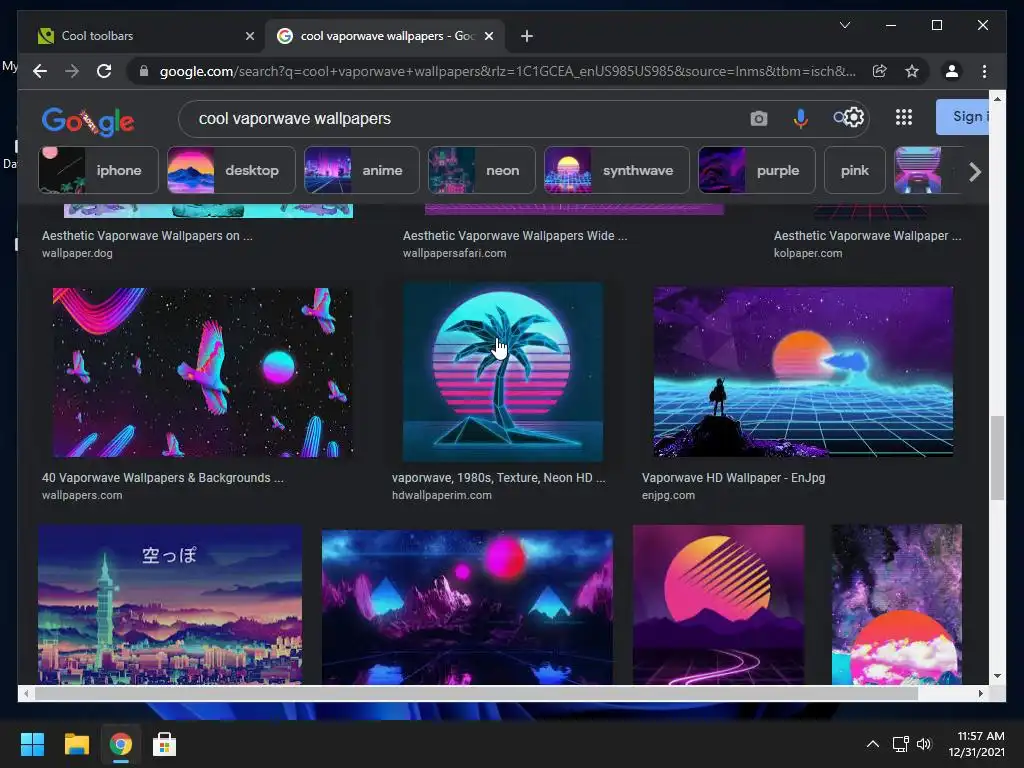Filter results by anime chip
The width and height of the screenshot is (1024, 768).
[361, 170]
